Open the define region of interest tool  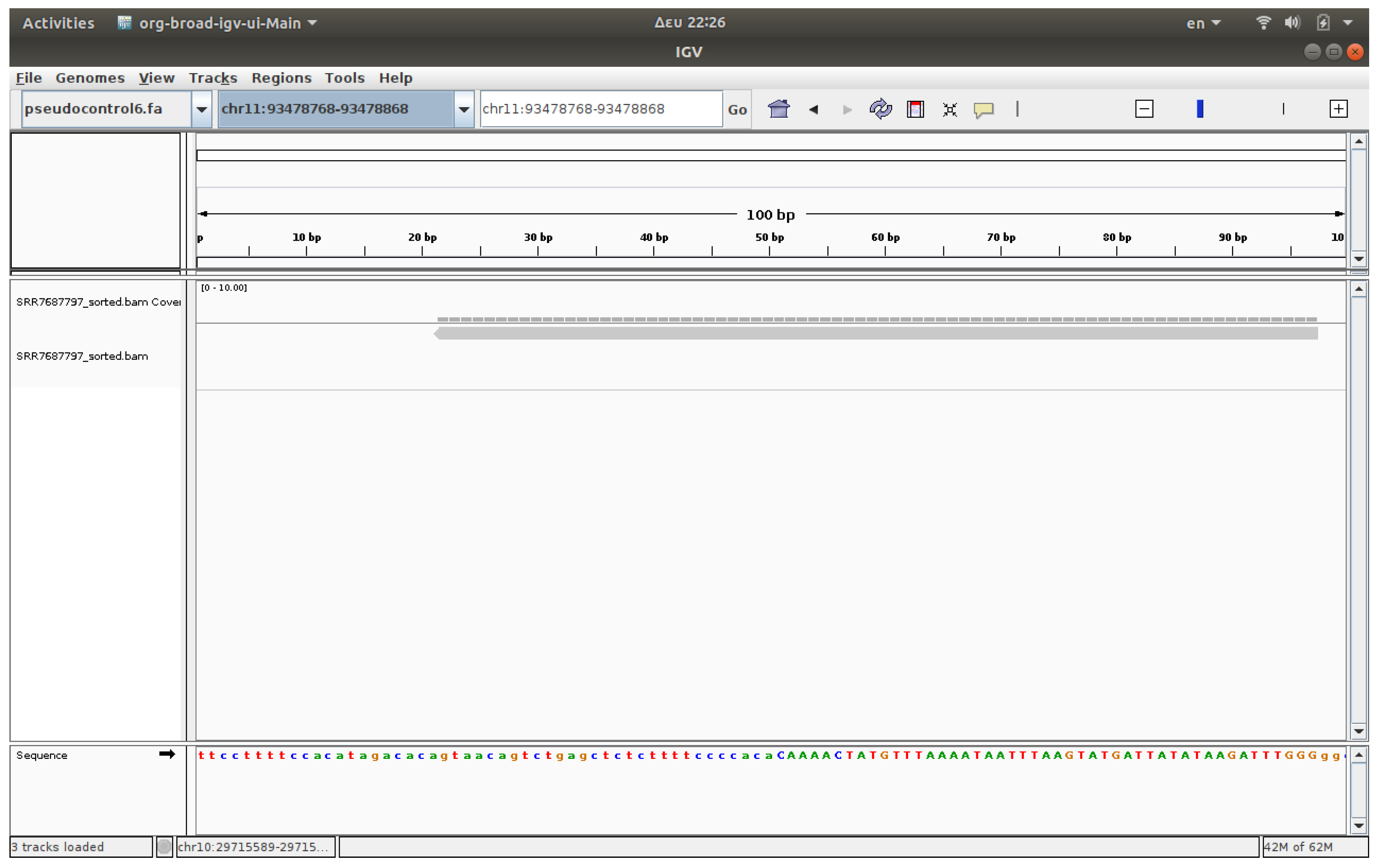(915, 109)
